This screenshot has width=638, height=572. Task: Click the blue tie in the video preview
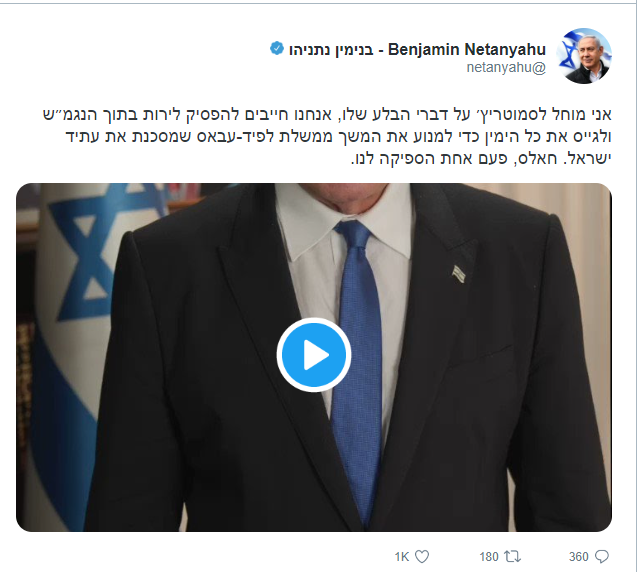coord(358,366)
